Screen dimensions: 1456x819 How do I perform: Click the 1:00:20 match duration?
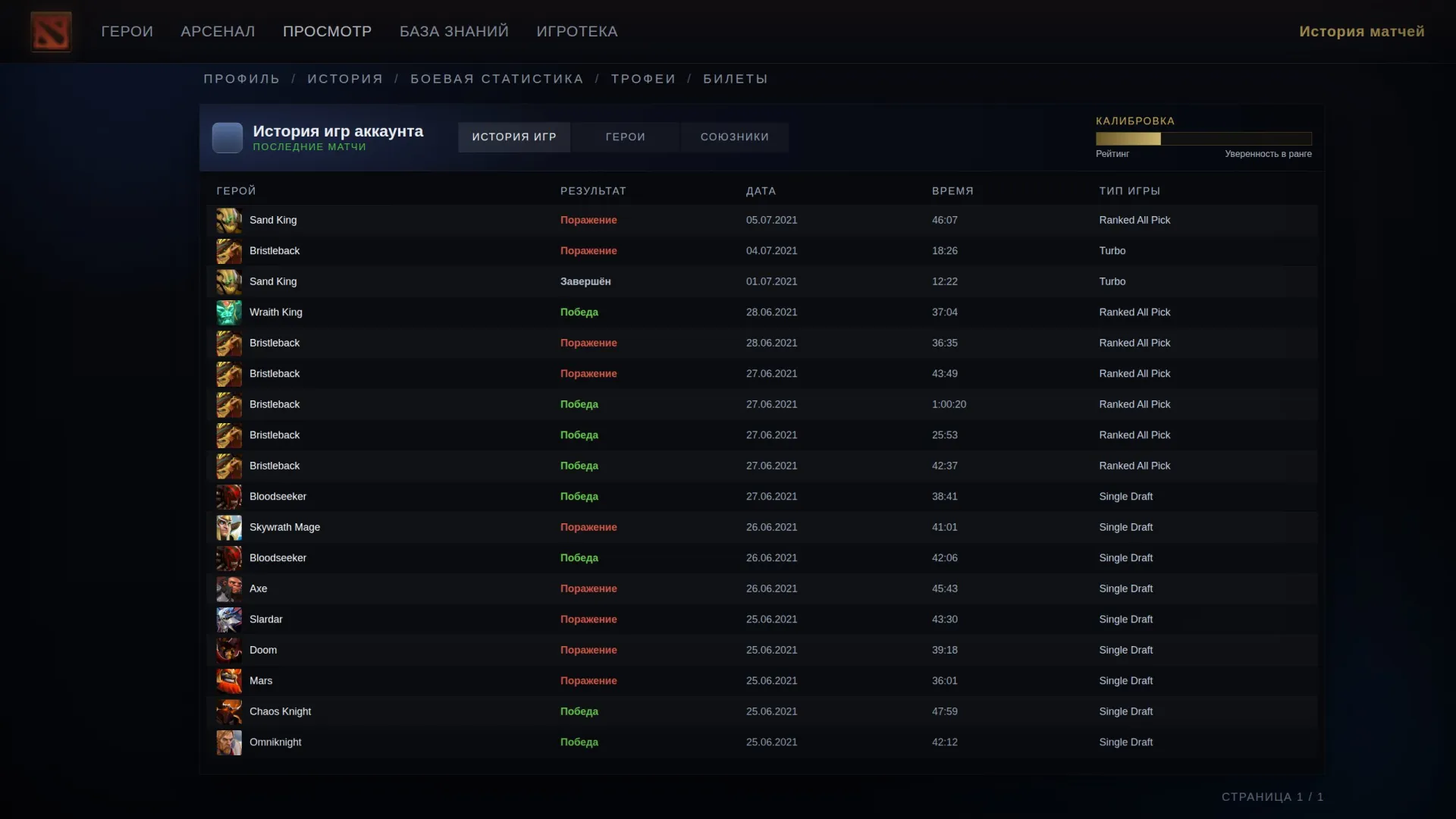pos(949,404)
